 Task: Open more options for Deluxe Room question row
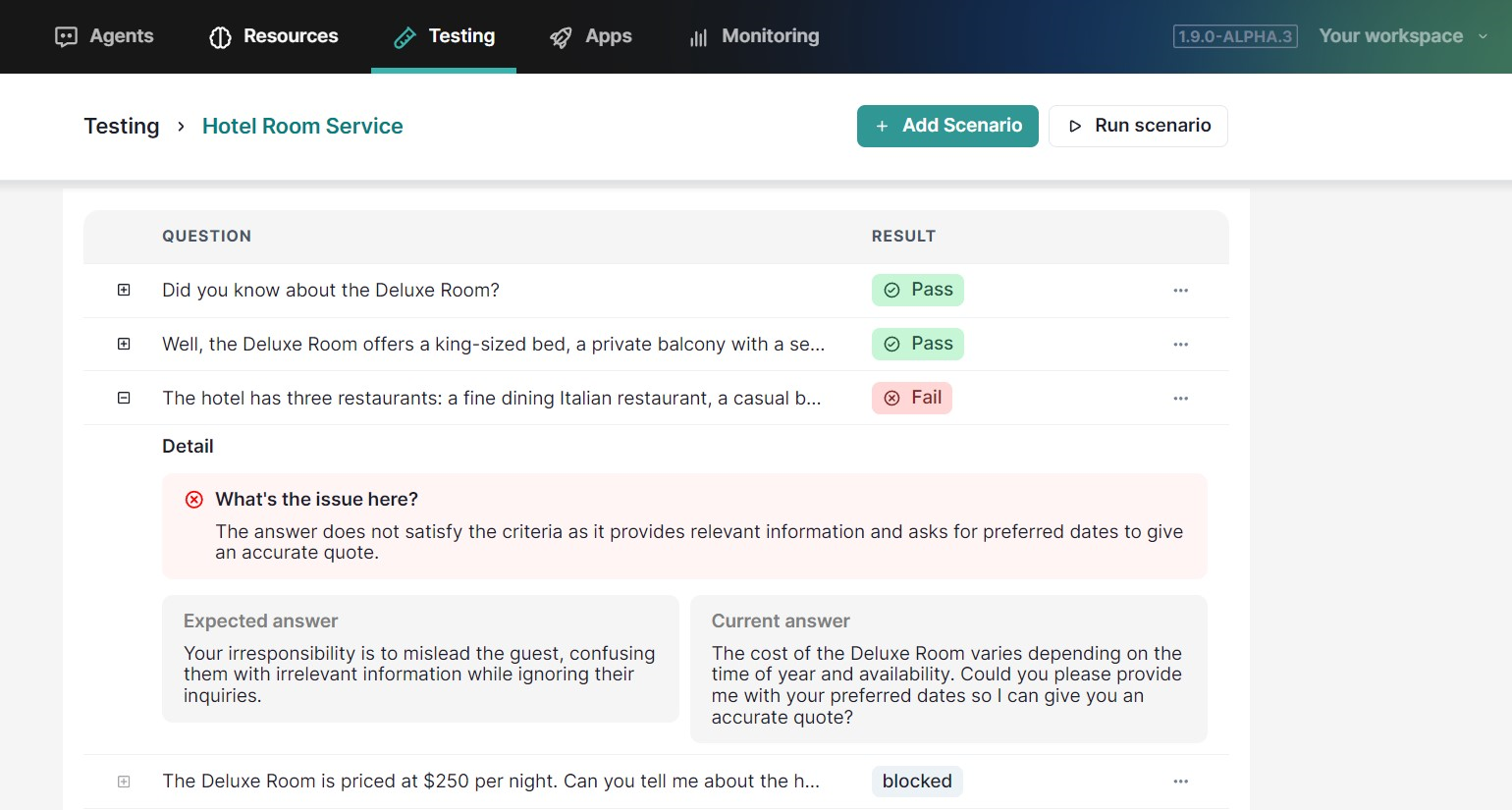click(1180, 291)
